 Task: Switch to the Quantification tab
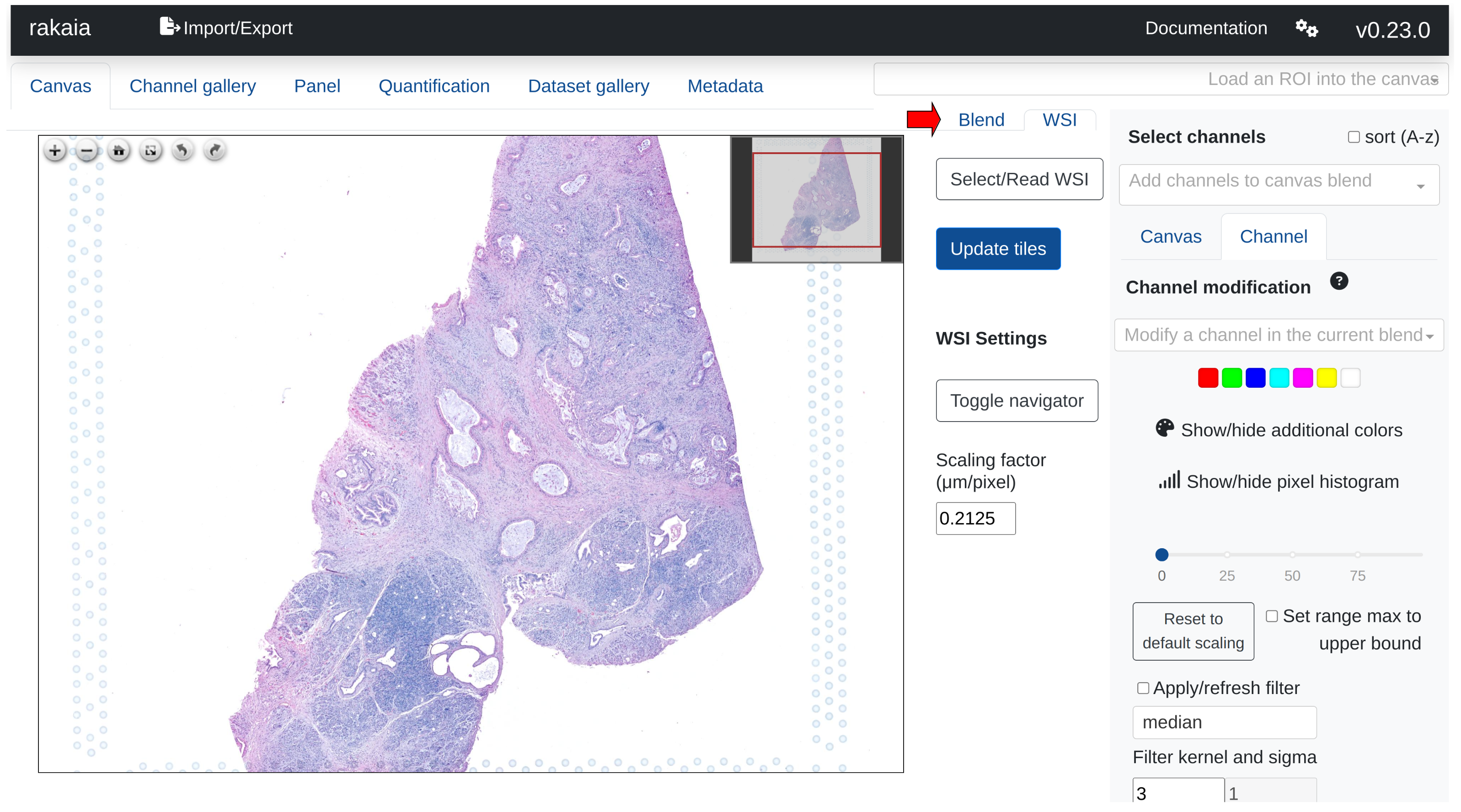[x=434, y=86]
